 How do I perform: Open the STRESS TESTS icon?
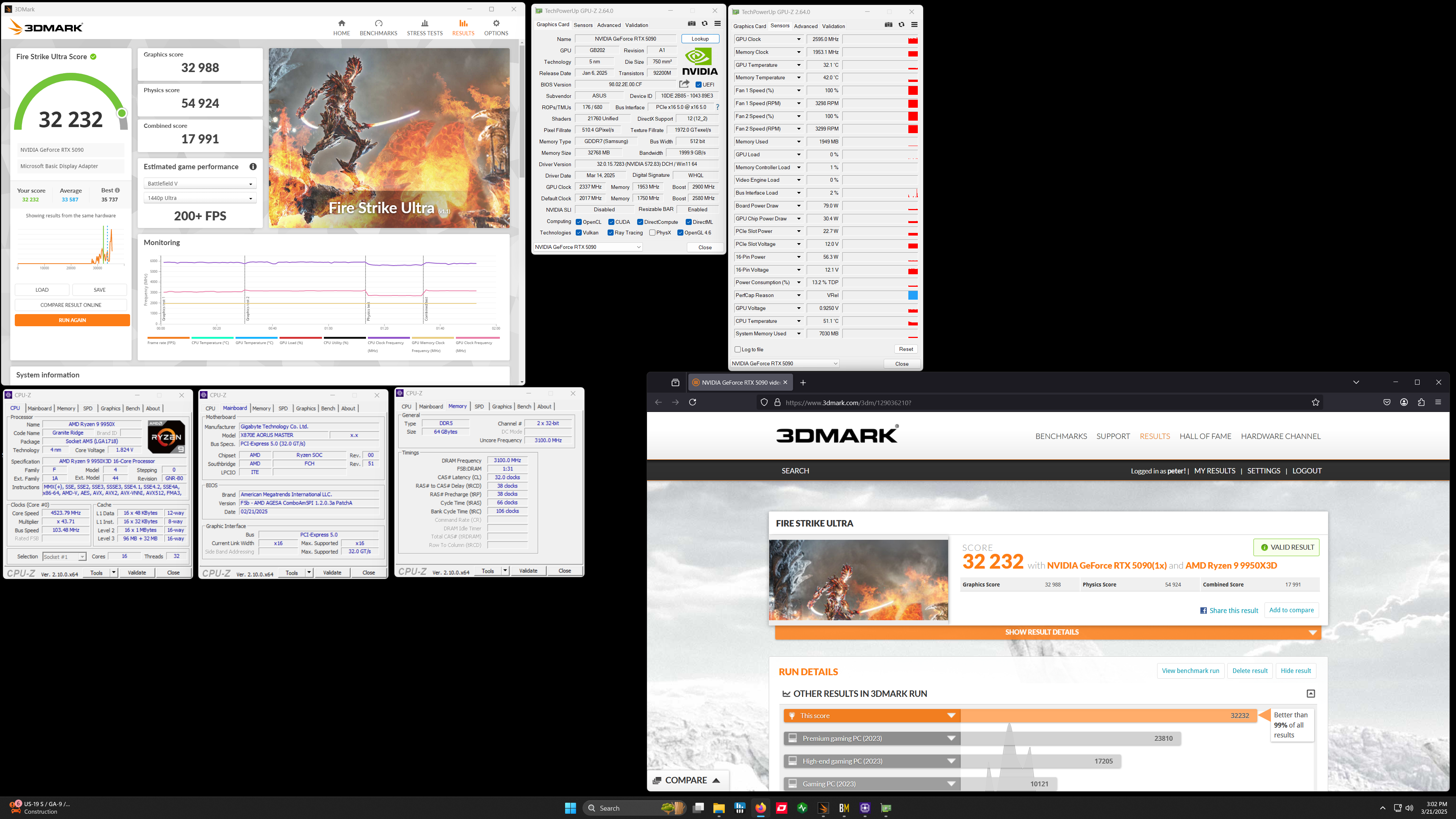[424, 23]
